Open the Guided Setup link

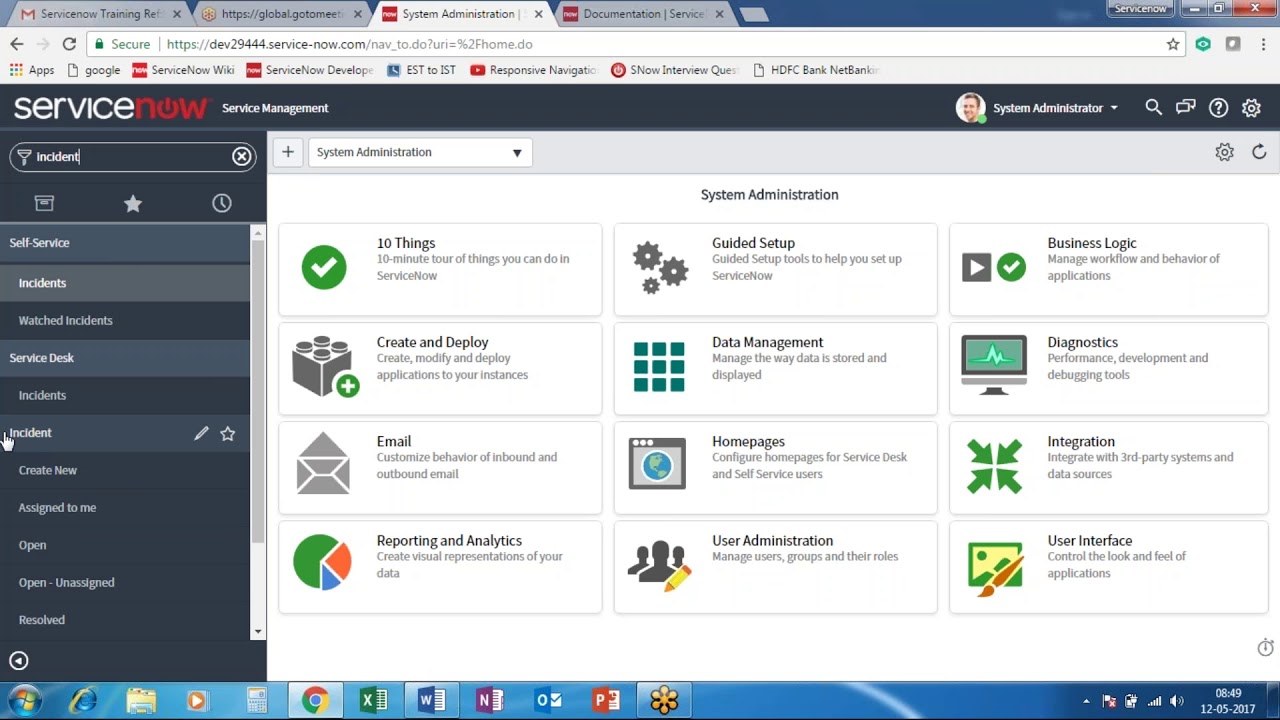(753, 243)
